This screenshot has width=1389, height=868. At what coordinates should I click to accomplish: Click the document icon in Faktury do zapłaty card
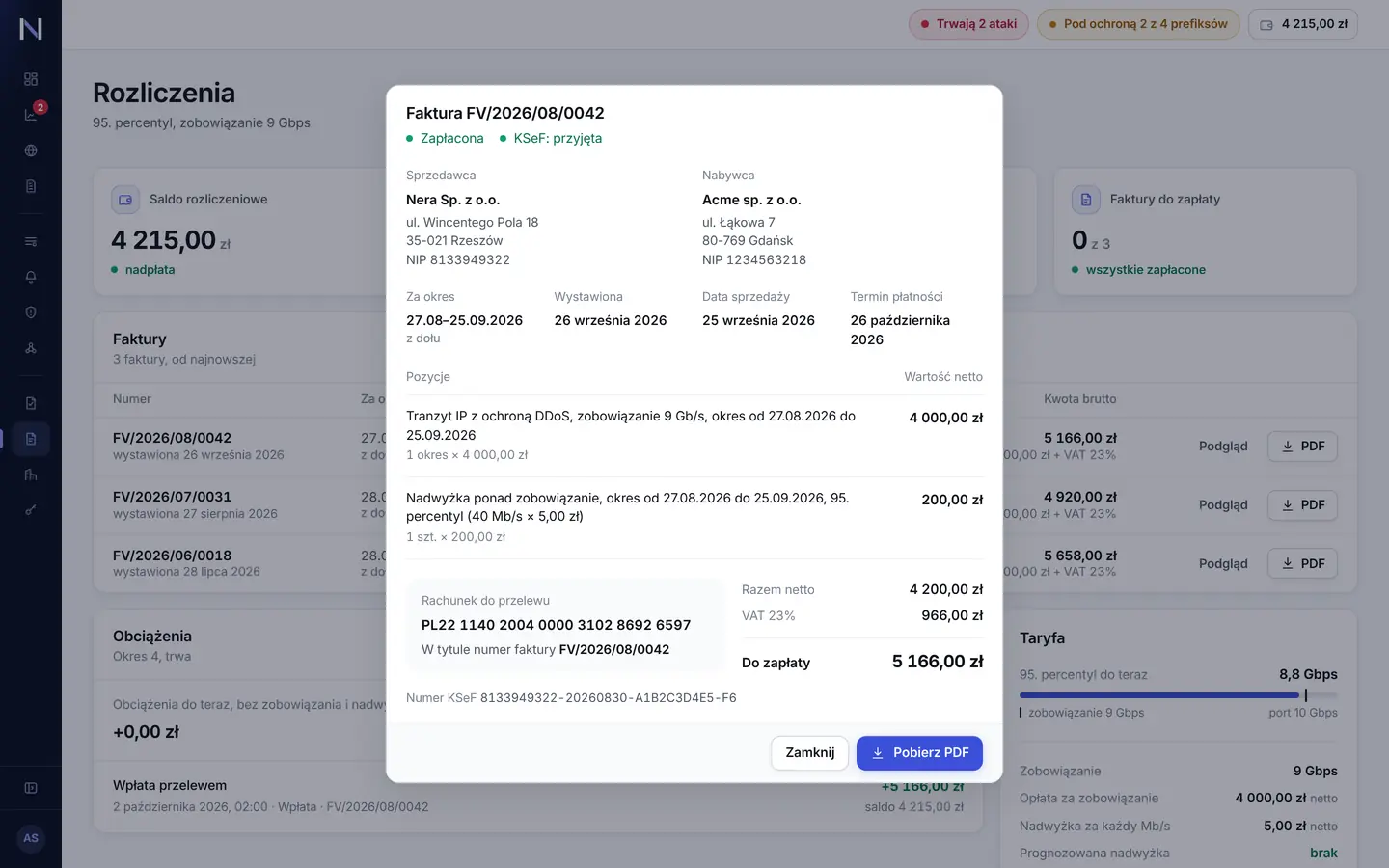(x=1086, y=200)
